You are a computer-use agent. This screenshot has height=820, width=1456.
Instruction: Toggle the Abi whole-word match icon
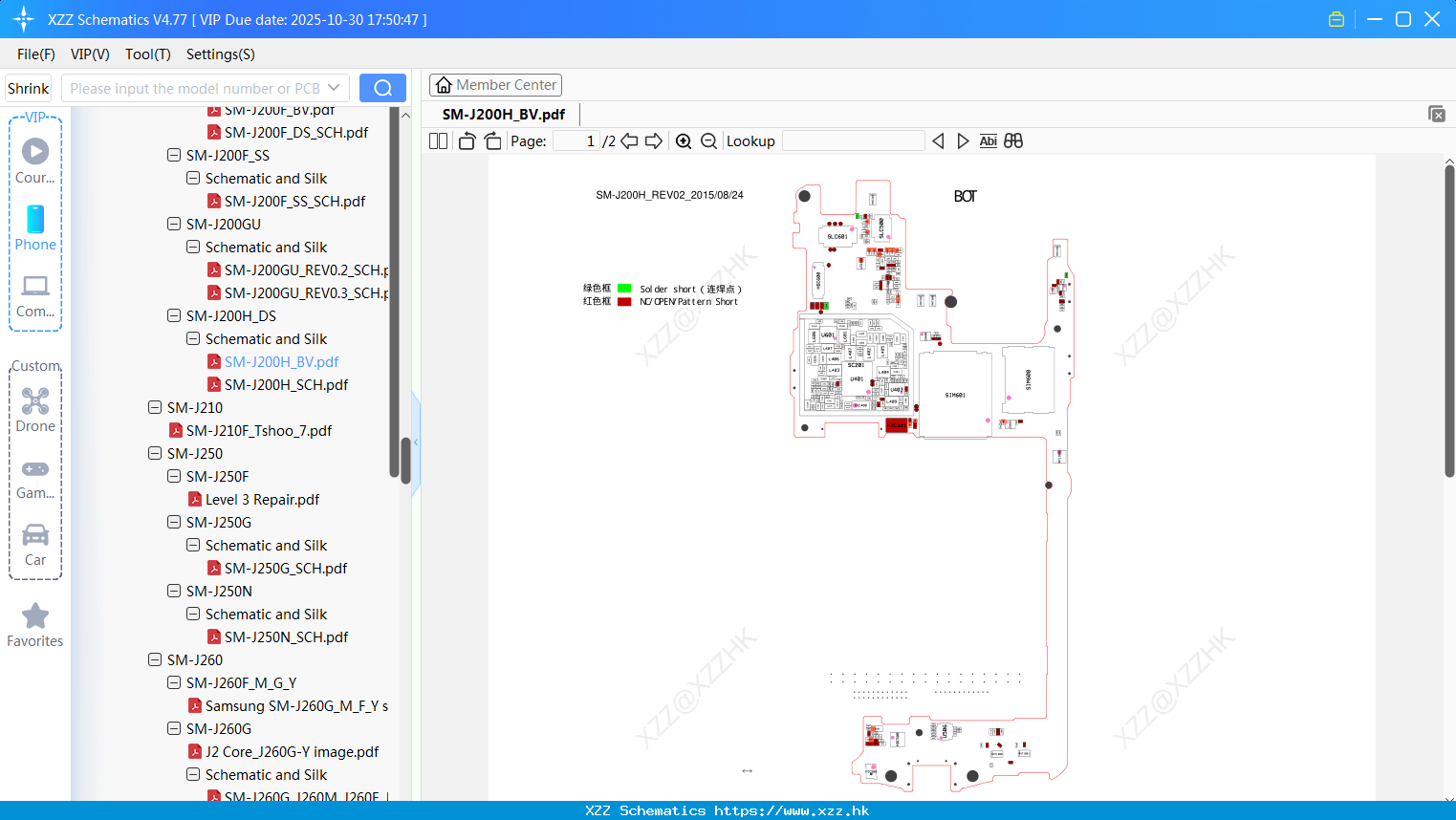988,141
